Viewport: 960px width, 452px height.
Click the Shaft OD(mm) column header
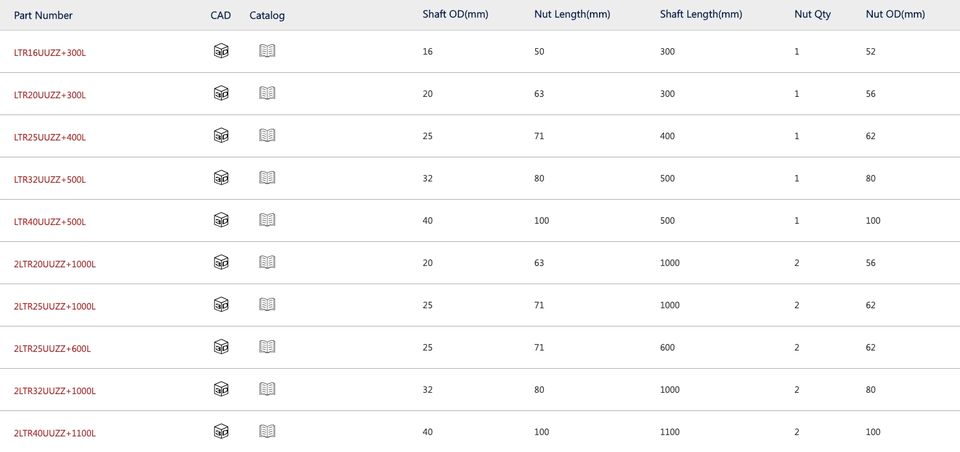point(455,15)
